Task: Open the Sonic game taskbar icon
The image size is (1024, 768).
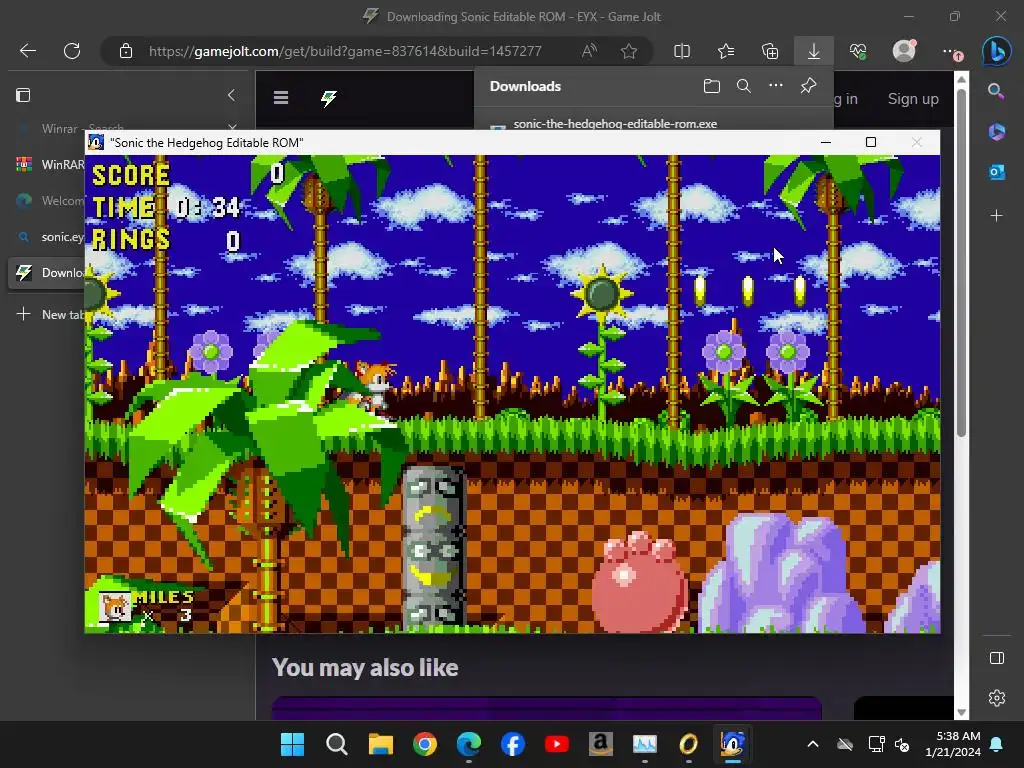Action: 732,744
